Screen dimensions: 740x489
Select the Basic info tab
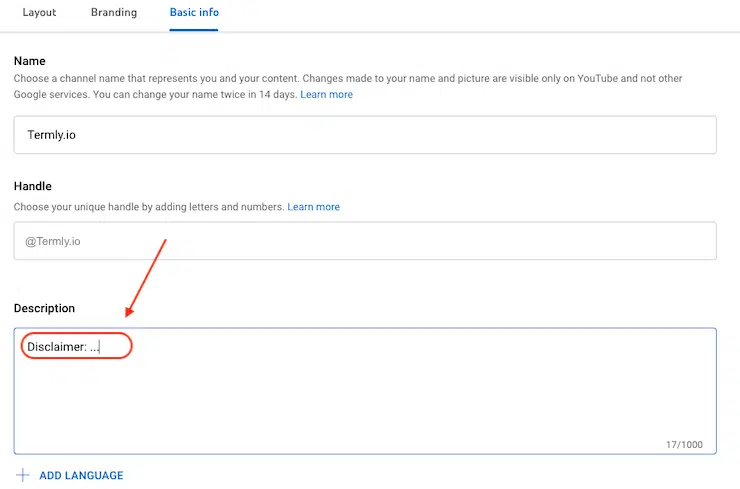coord(194,13)
